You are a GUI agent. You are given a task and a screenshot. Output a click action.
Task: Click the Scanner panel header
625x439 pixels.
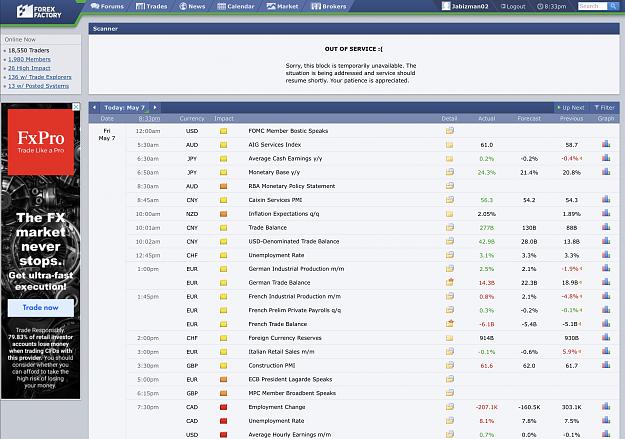pyautogui.click(x=354, y=29)
